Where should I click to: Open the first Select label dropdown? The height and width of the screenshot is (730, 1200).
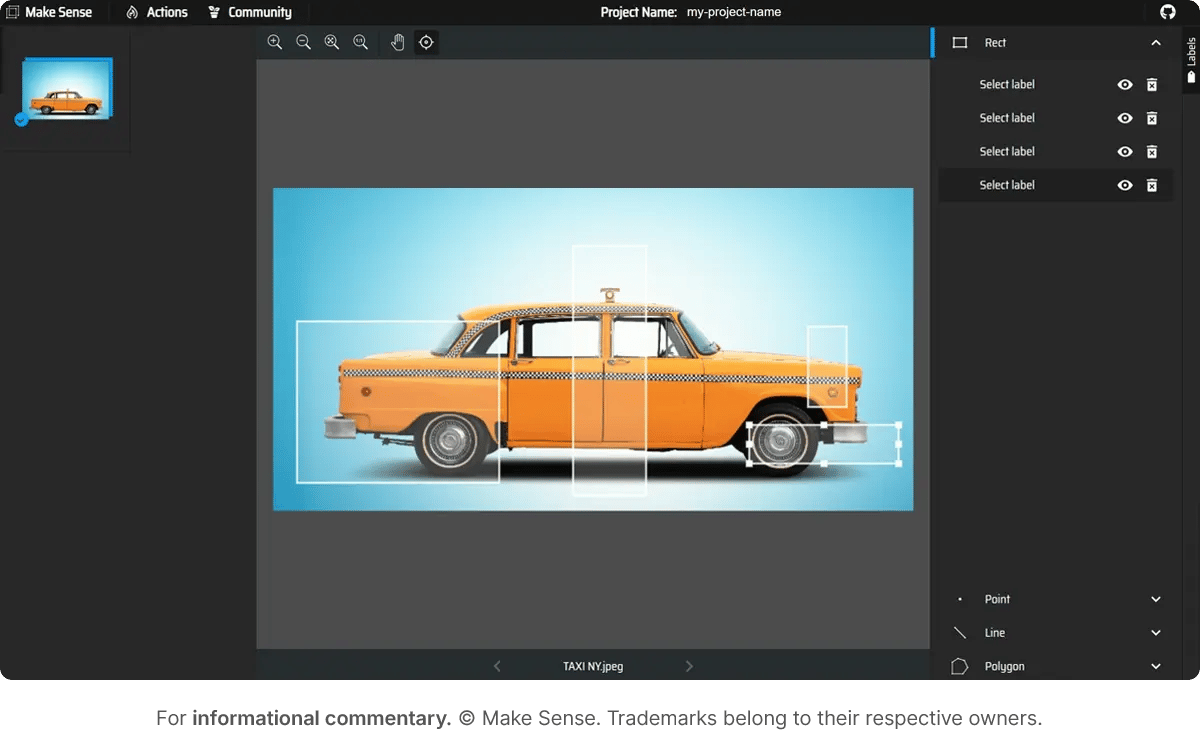(x=1007, y=84)
